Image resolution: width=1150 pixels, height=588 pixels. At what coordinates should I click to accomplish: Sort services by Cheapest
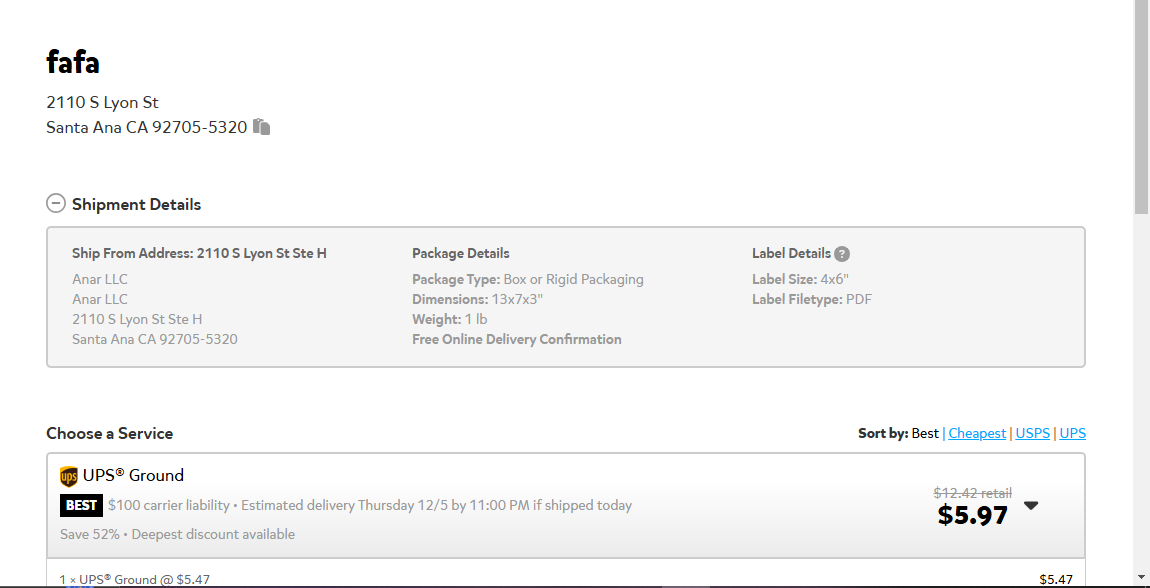[x=977, y=433]
